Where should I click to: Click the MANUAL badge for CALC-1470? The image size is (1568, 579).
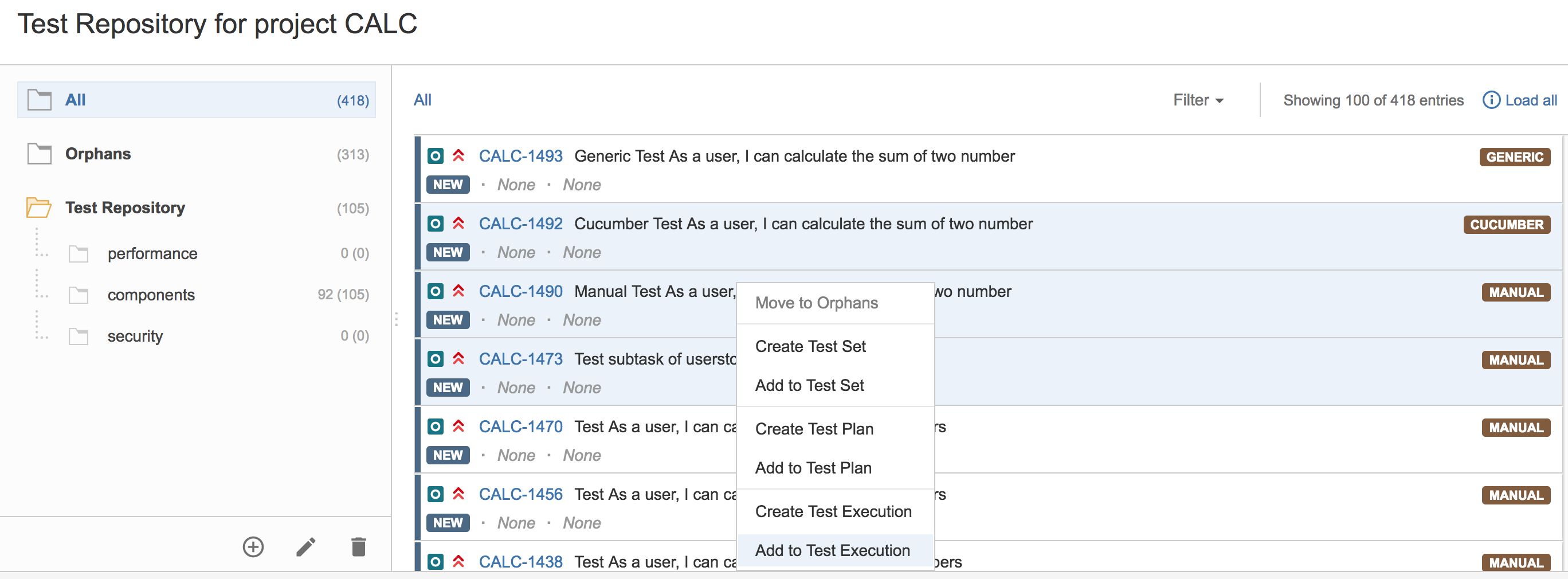1516,428
